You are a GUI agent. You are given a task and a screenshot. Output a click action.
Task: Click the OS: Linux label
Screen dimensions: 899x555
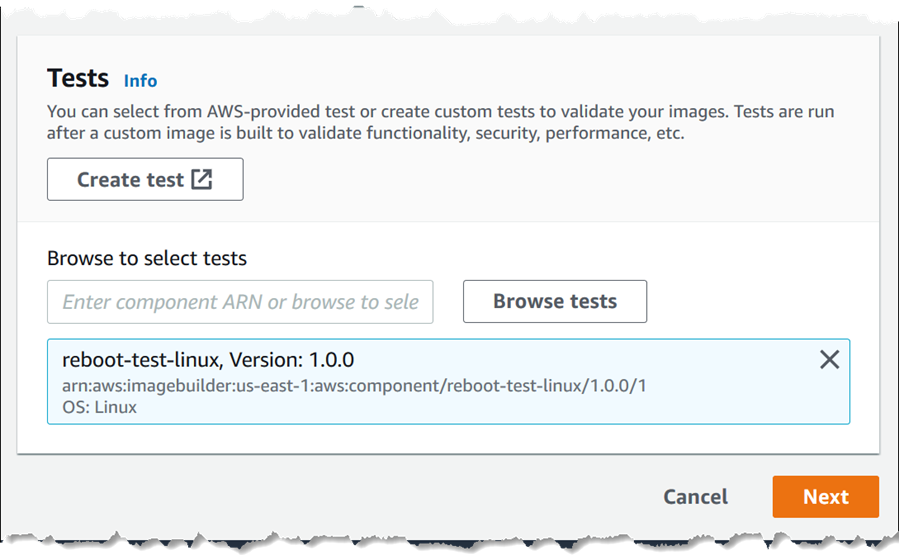pos(99,407)
